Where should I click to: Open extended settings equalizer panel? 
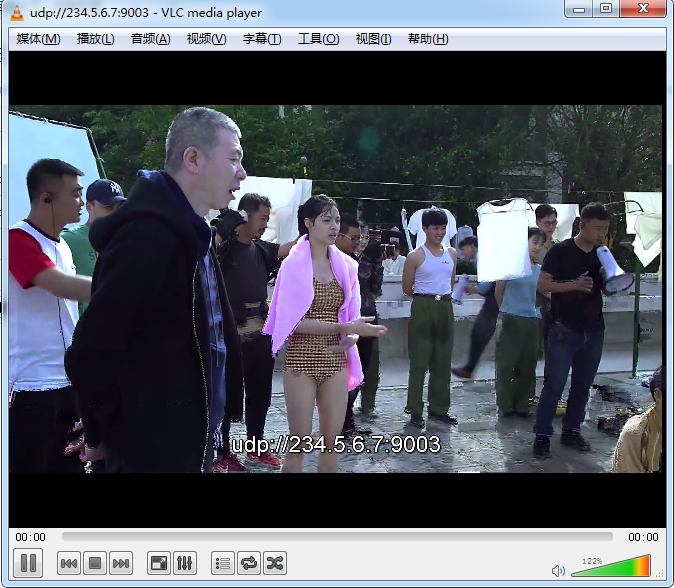(185, 563)
